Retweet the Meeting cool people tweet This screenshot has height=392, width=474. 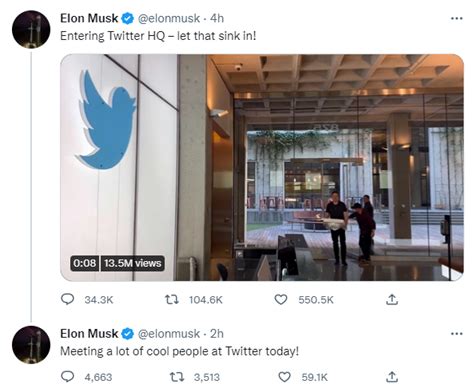(177, 377)
